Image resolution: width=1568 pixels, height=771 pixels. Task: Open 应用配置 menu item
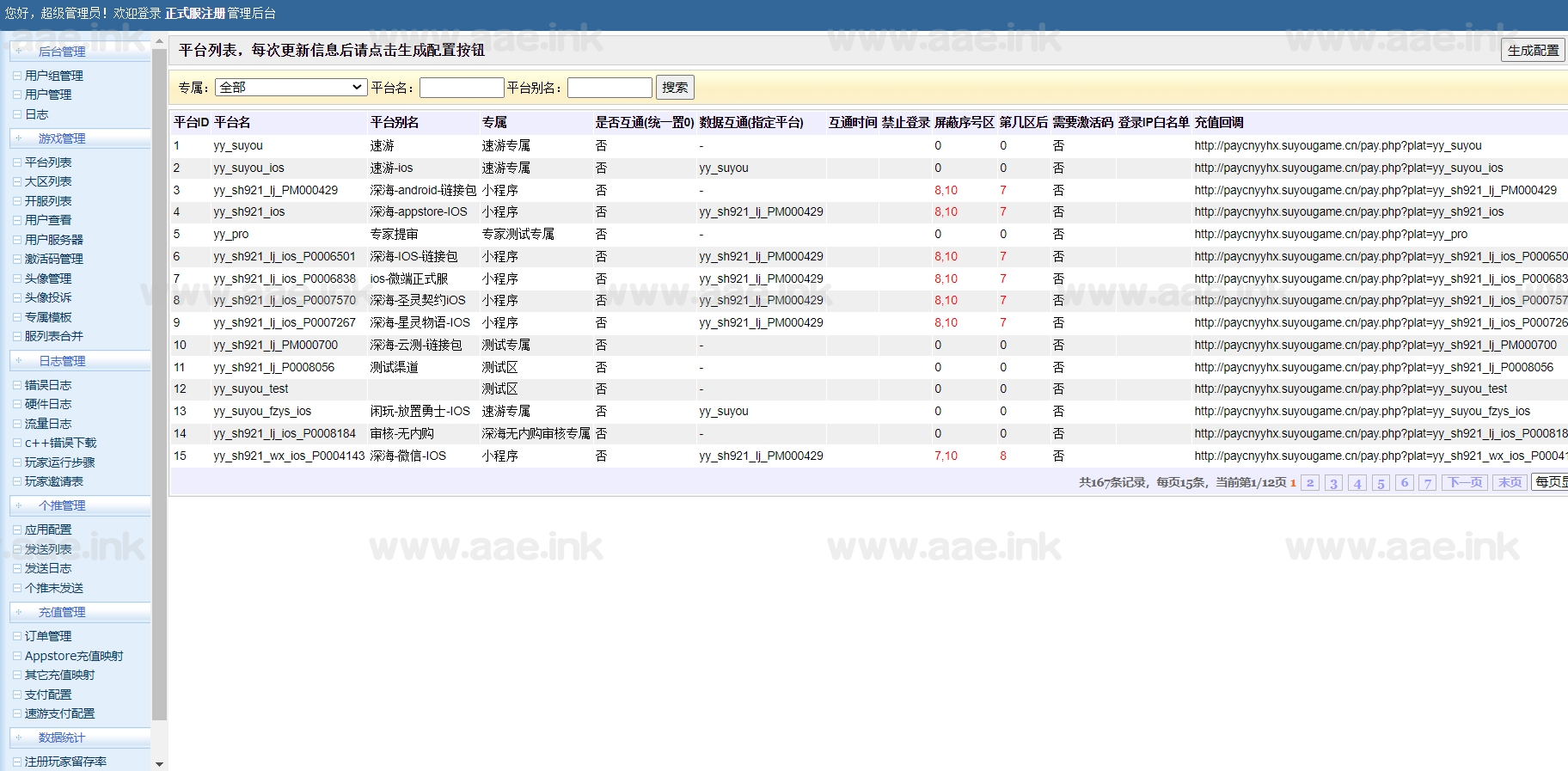click(x=48, y=529)
